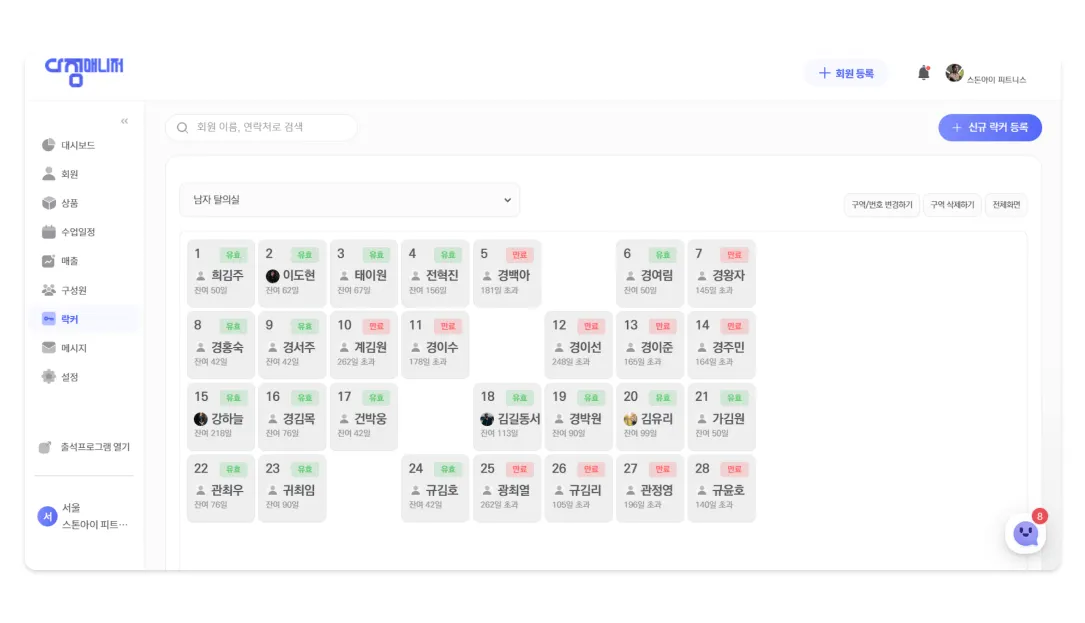This screenshot has height=623, width=1085.
Task: Click 스톤아이 피트니스 account name in header
Action: [x=996, y=80]
